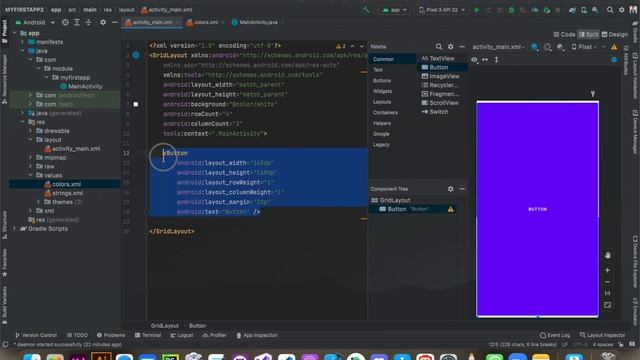Screen dimensions: 640x360
Task: Switch to Code view mode
Action: tap(564, 35)
